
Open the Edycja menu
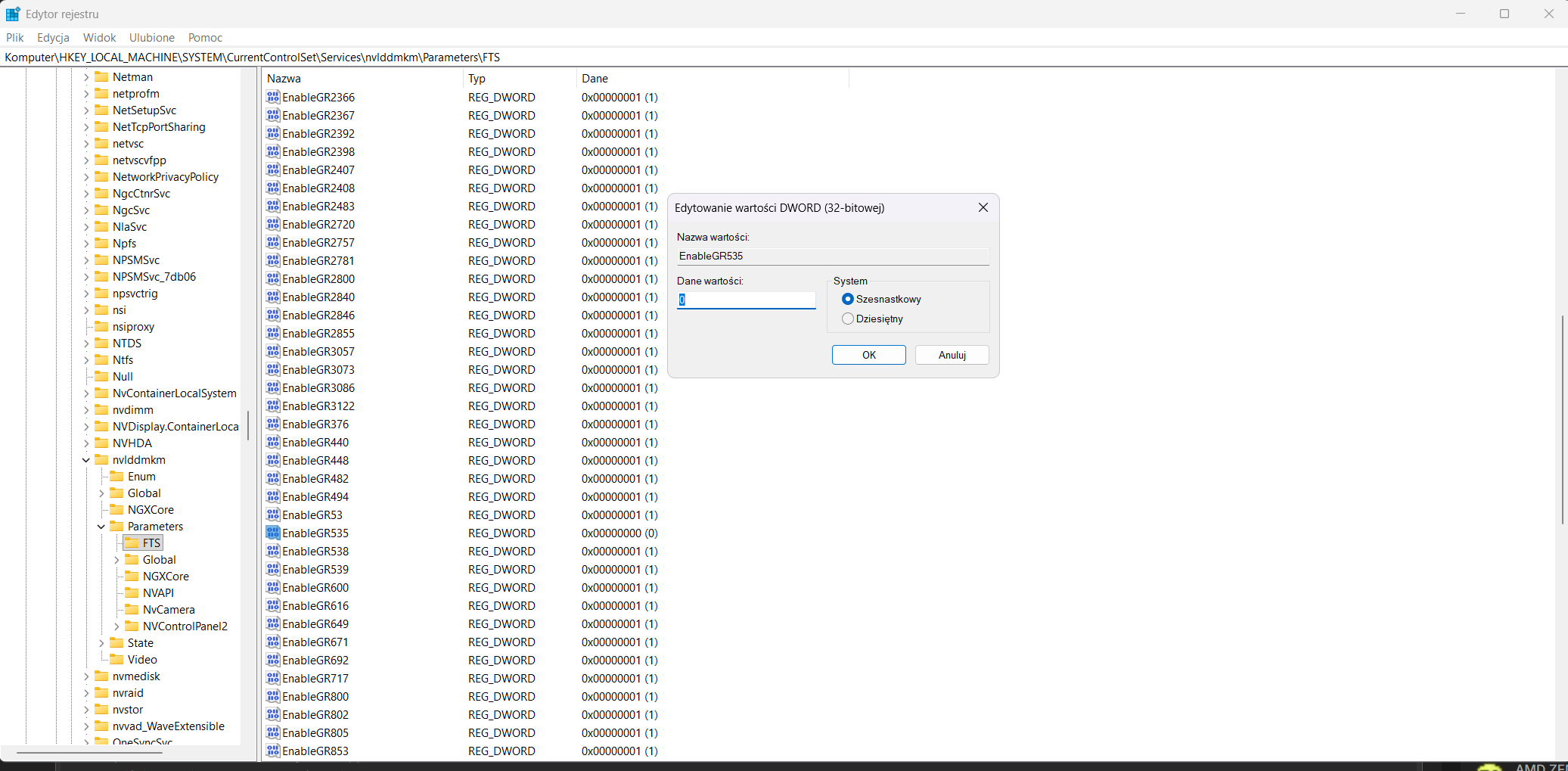point(53,37)
